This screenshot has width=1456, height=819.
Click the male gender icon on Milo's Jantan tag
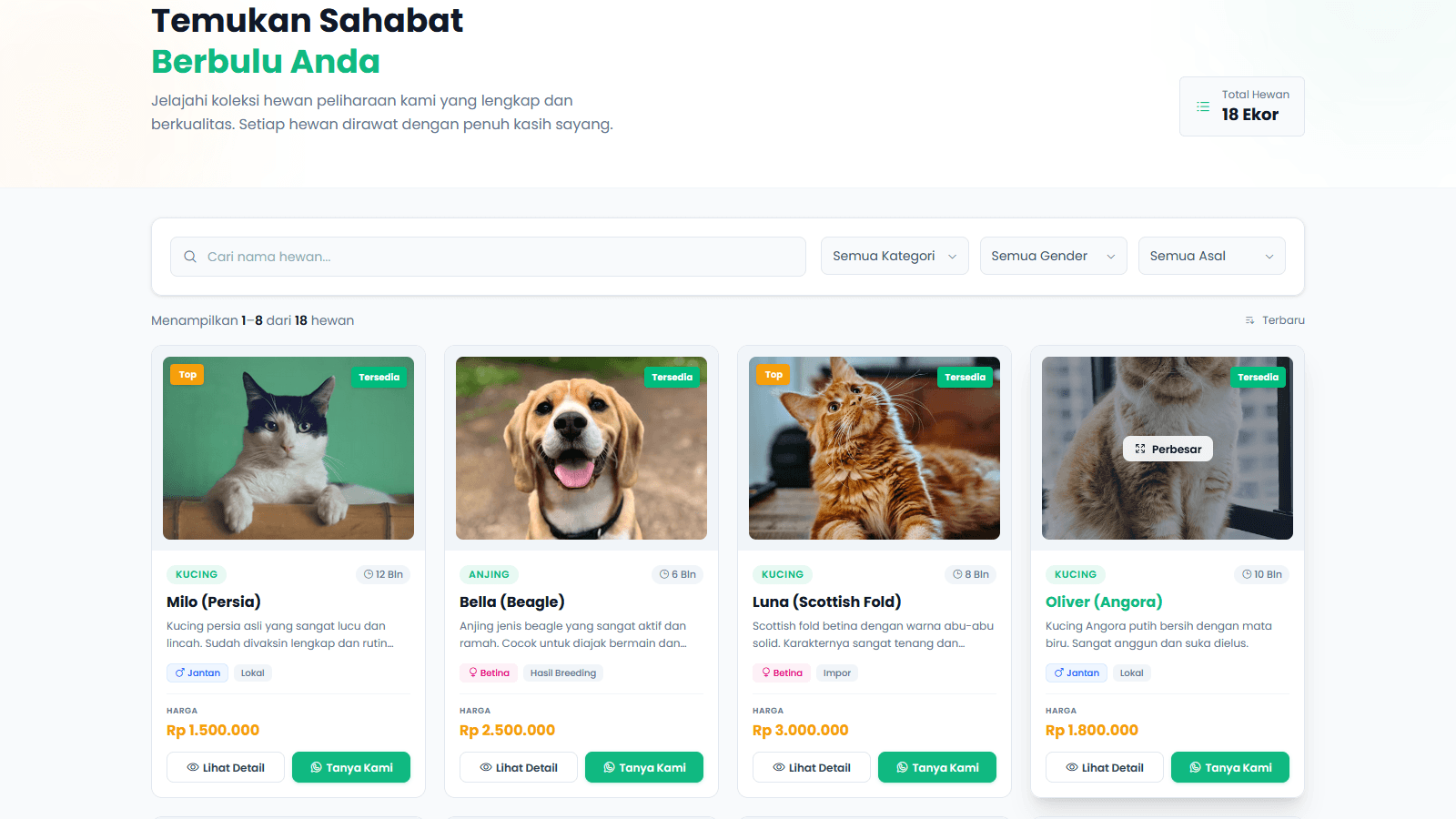[178, 672]
